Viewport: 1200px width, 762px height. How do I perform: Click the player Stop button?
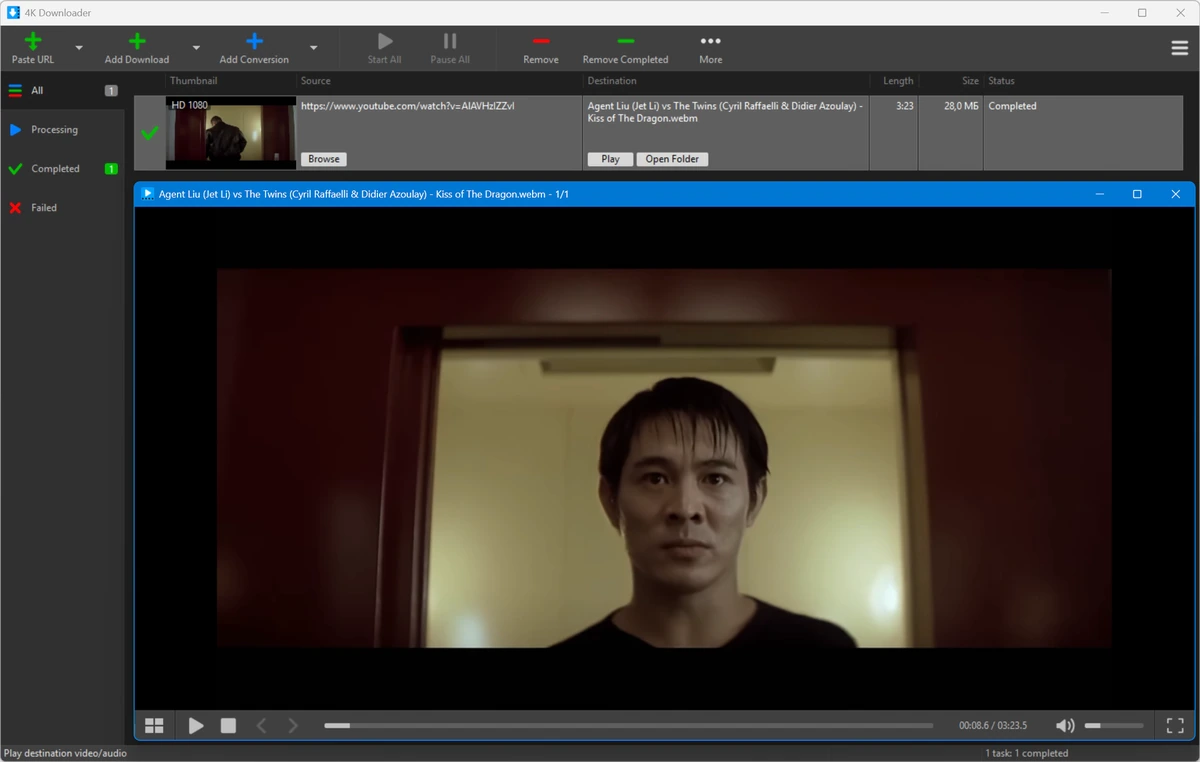(x=228, y=726)
